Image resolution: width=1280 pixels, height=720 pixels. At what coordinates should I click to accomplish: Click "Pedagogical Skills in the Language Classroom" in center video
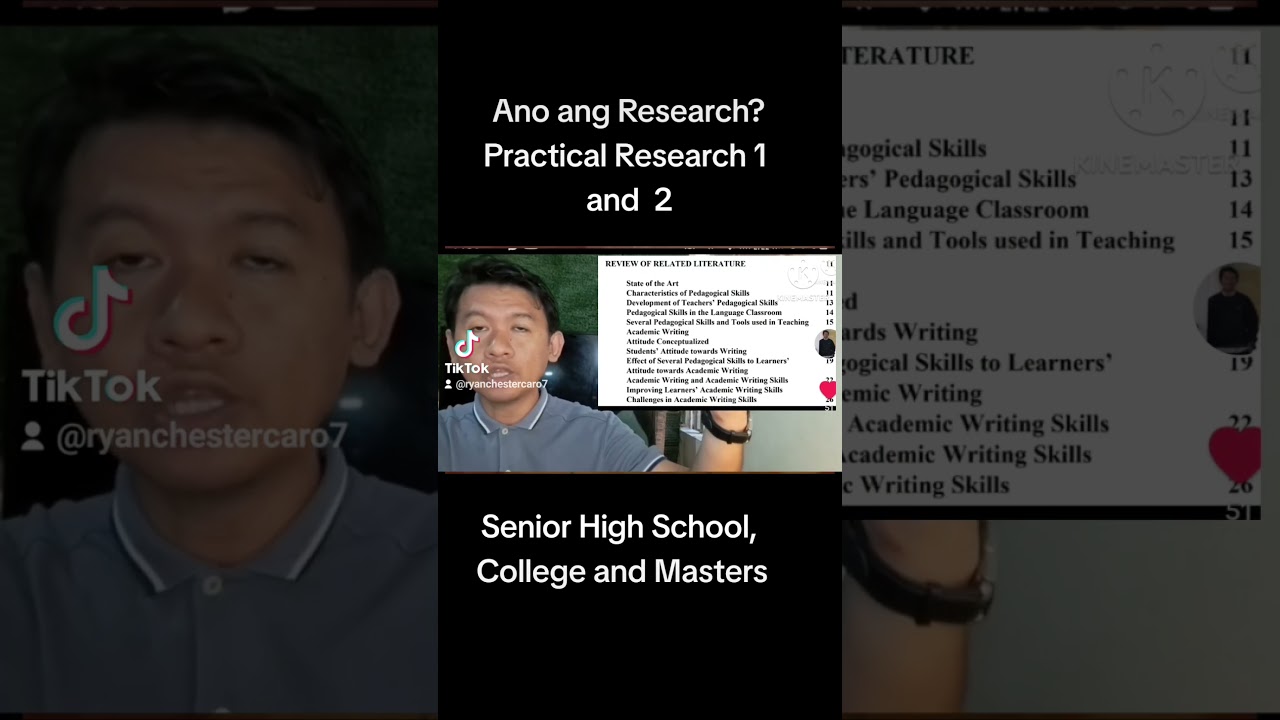(x=704, y=312)
